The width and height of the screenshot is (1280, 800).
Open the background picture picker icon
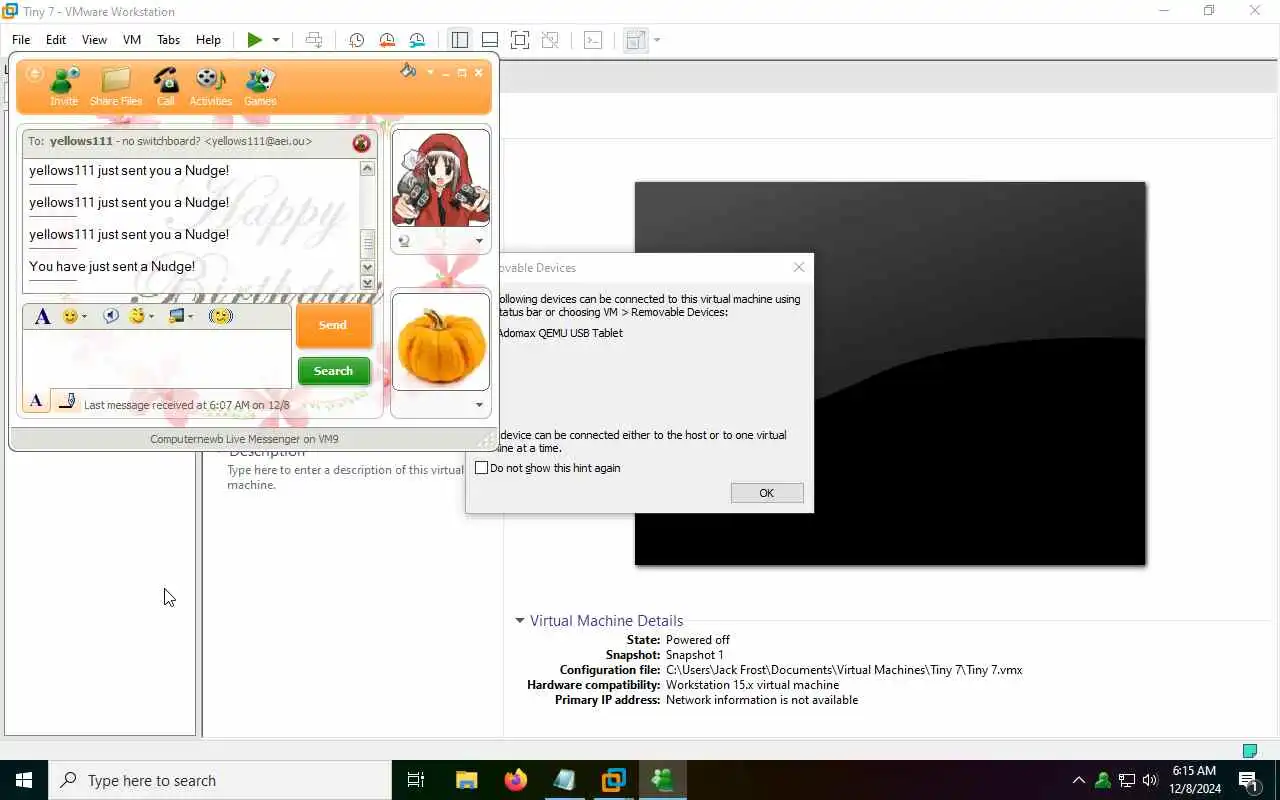click(180, 316)
